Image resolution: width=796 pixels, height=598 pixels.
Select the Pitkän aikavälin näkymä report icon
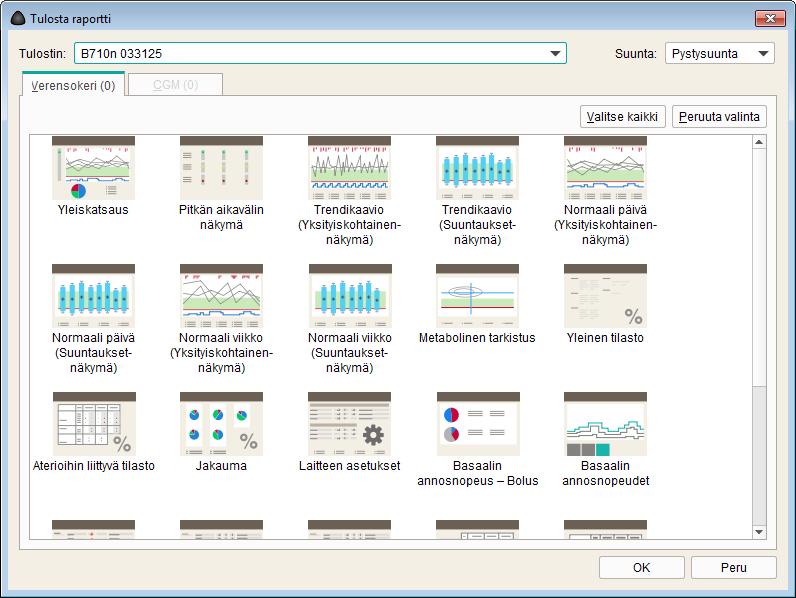point(221,168)
